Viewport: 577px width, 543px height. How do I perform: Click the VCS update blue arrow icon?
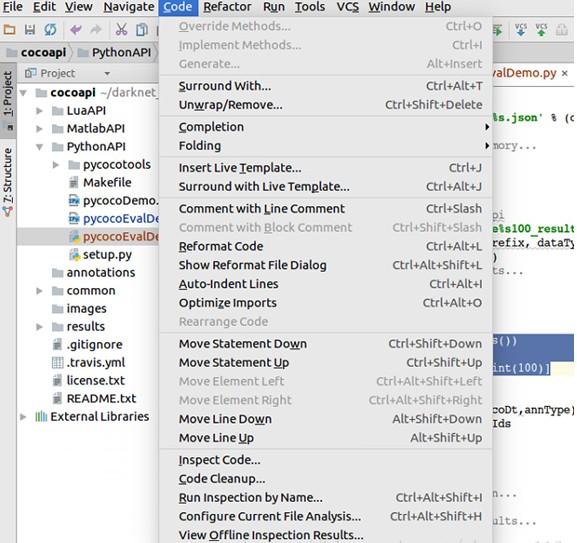point(521,30)
